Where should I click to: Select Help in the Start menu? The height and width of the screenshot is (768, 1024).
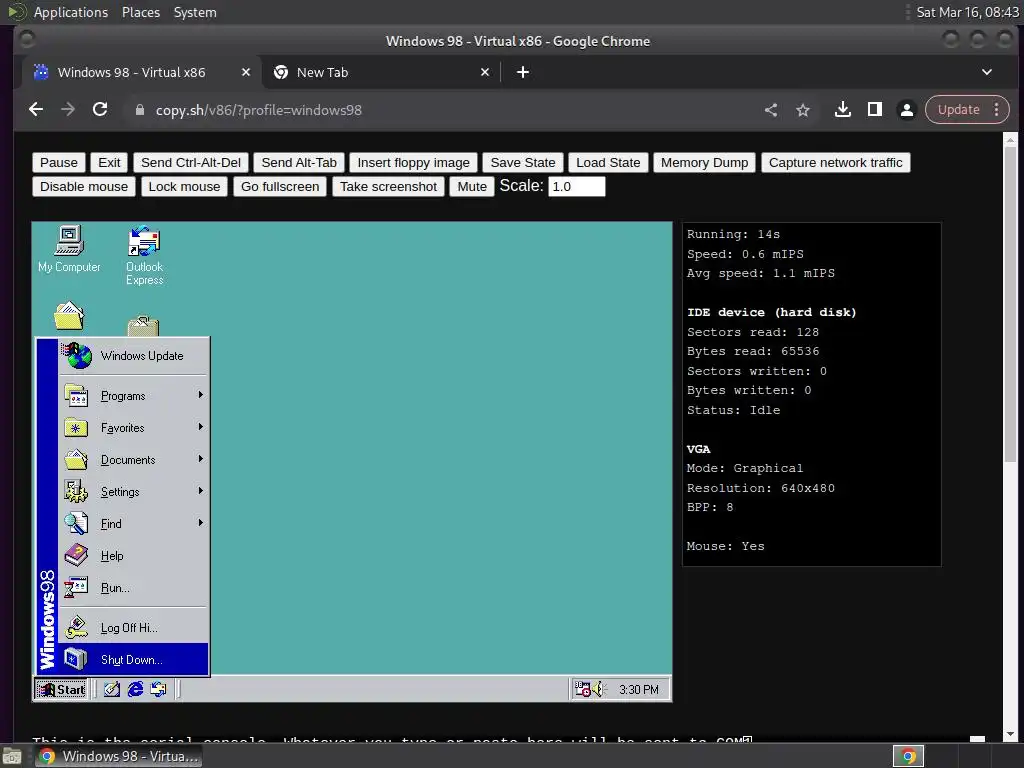pos(134,556)
